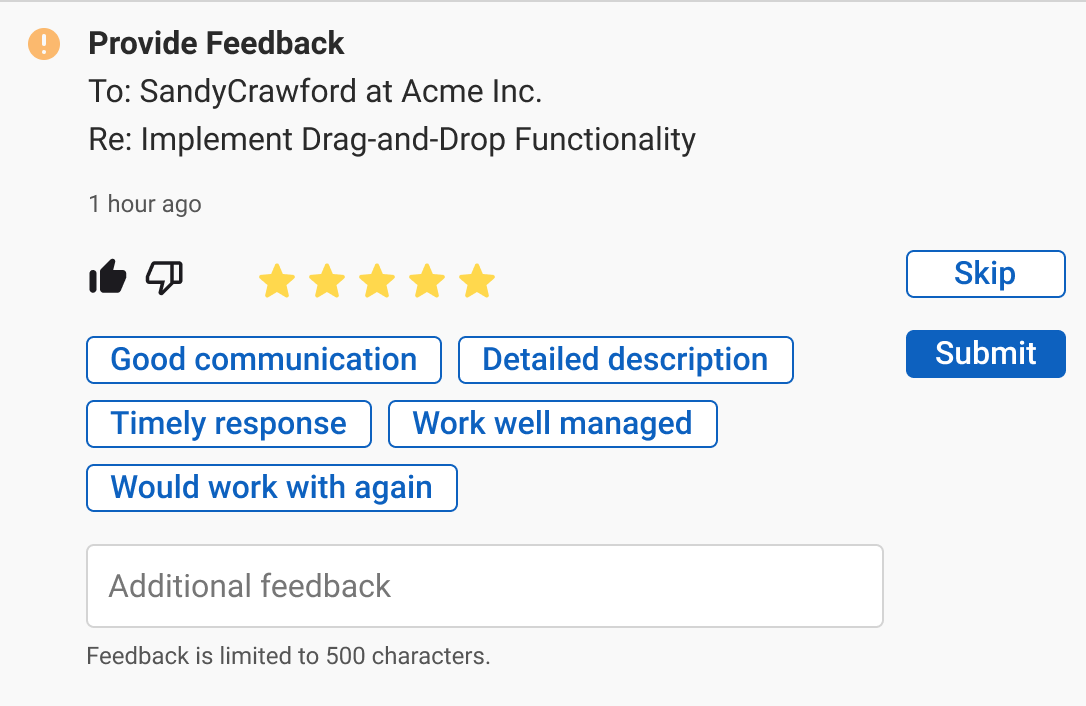Select the thumbs down icon
Screen dimensions: 1086x706
point(164,278)
